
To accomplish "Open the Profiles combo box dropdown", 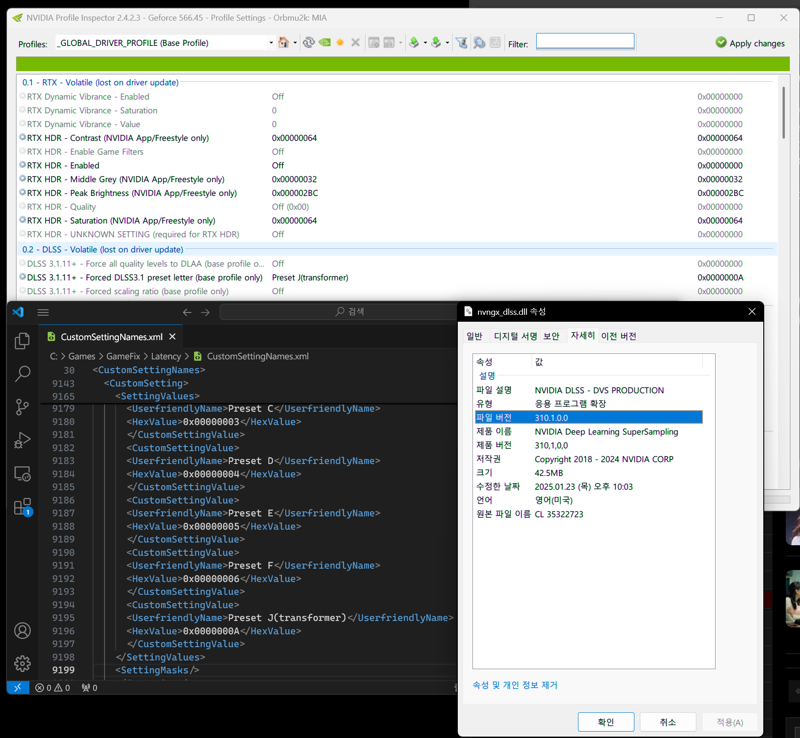I will (271, 43).
